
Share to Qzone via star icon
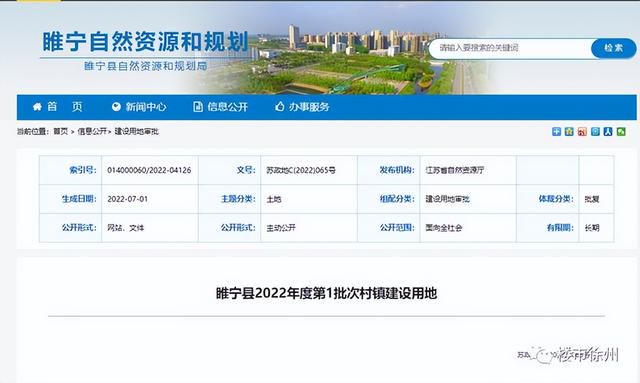(569, 131)
